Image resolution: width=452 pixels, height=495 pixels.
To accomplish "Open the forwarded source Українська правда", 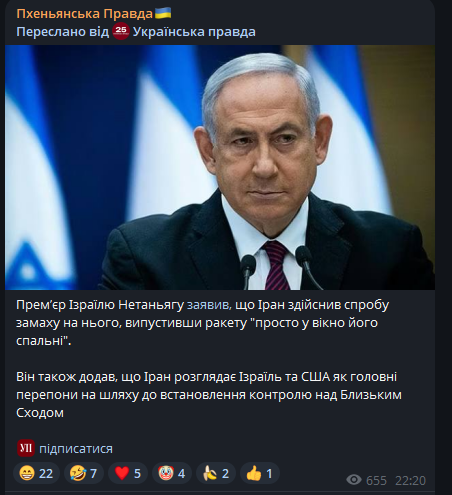I will point(194,32).
